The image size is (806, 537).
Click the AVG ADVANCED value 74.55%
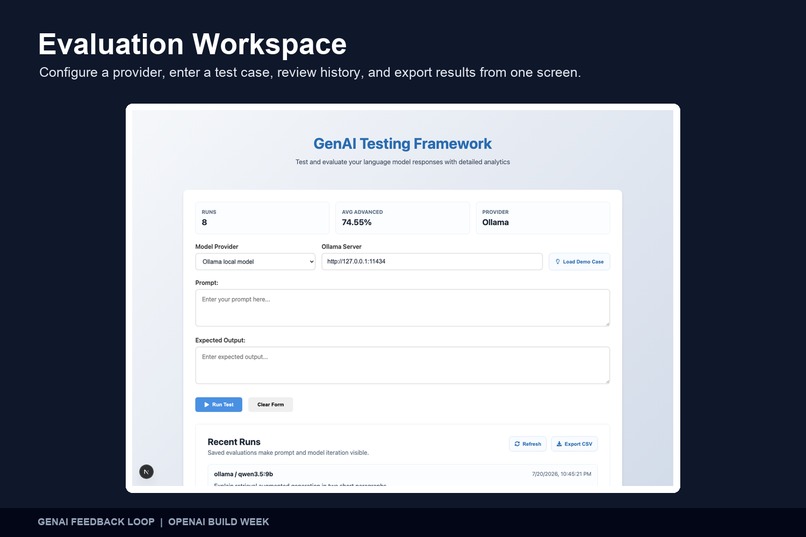coord(357,223)
